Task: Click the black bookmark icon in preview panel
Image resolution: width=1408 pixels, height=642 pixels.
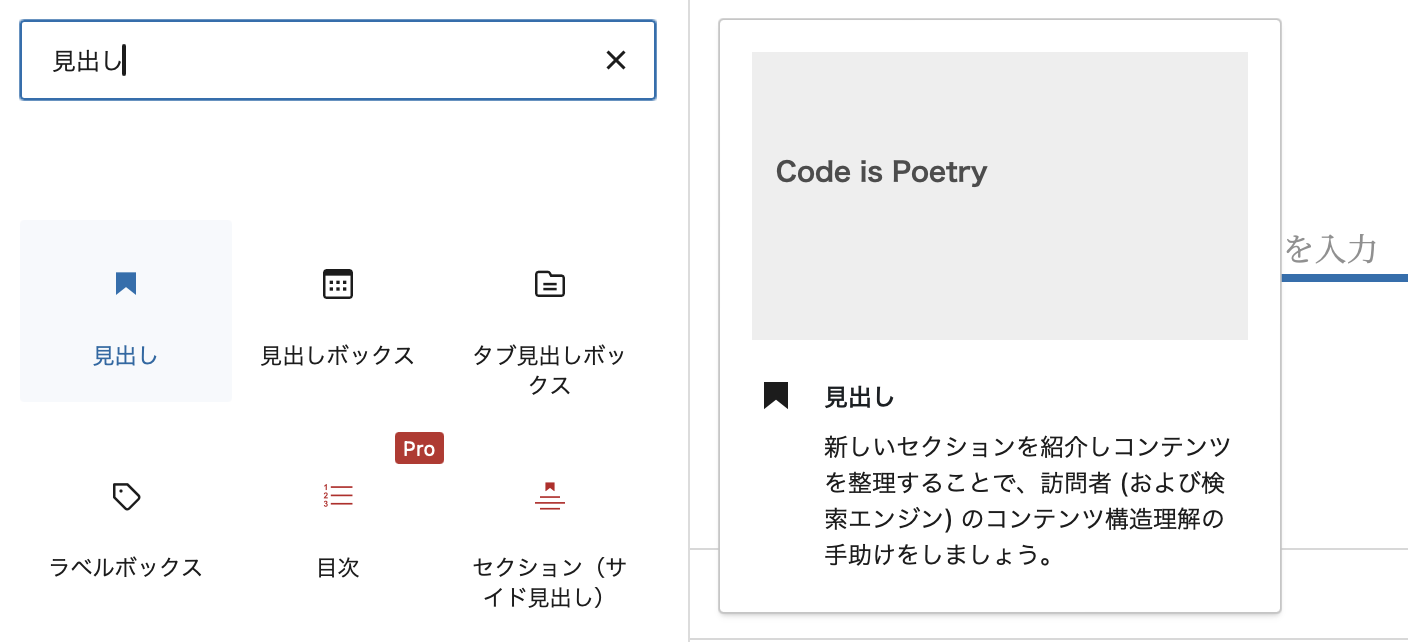Action: 776,396
